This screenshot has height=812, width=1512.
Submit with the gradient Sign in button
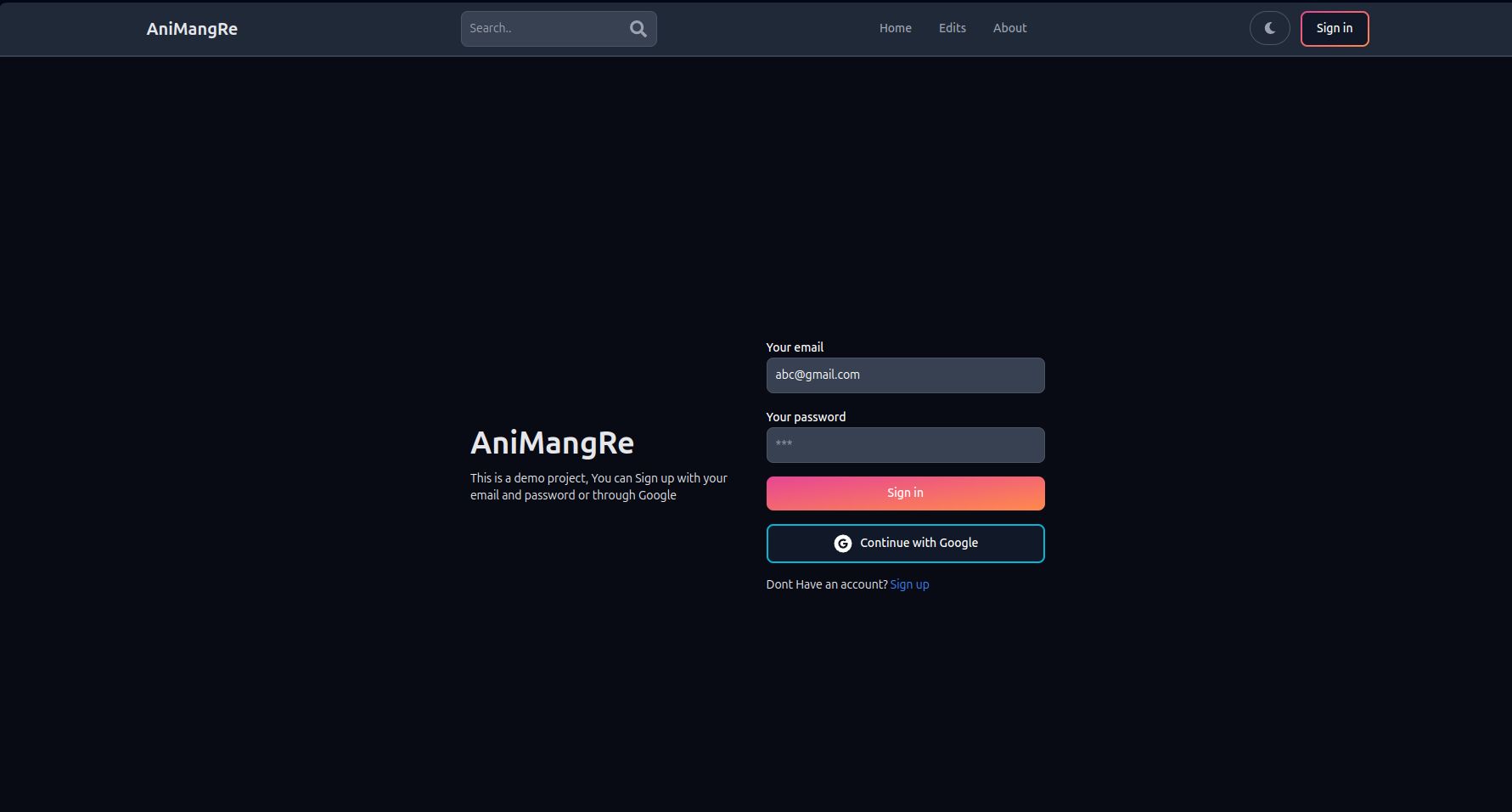pyautogui.click(x=905, y=493)
